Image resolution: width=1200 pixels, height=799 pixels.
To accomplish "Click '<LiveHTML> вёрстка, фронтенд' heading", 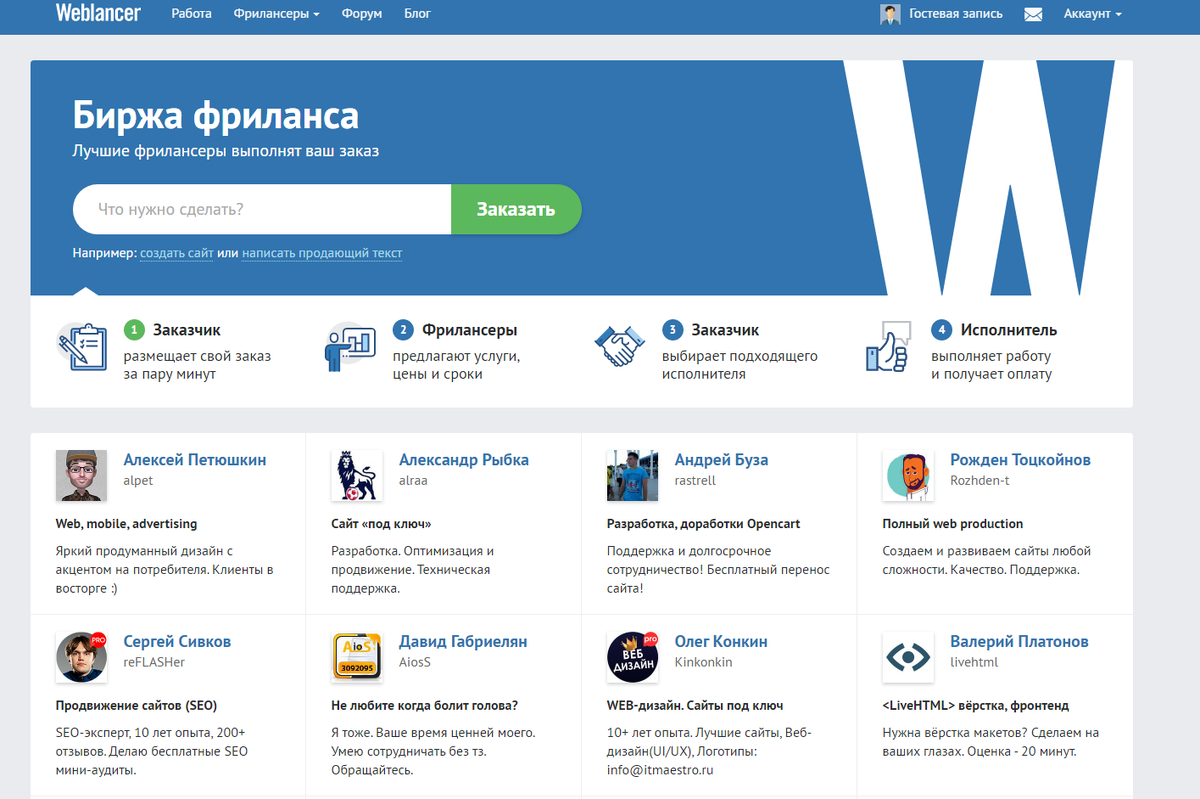I will click(975, 705).
